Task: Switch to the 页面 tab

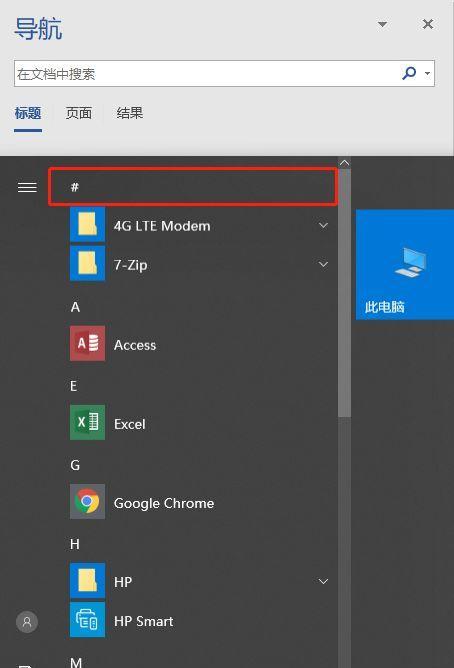Action: point(79,113)
